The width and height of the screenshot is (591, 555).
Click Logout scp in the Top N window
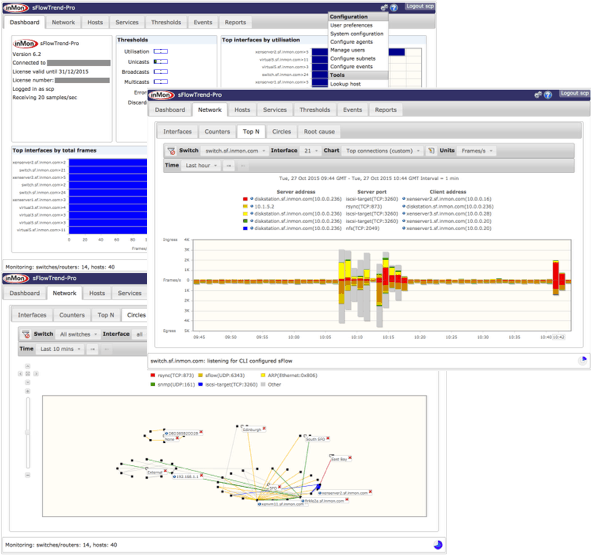(574, 93)
